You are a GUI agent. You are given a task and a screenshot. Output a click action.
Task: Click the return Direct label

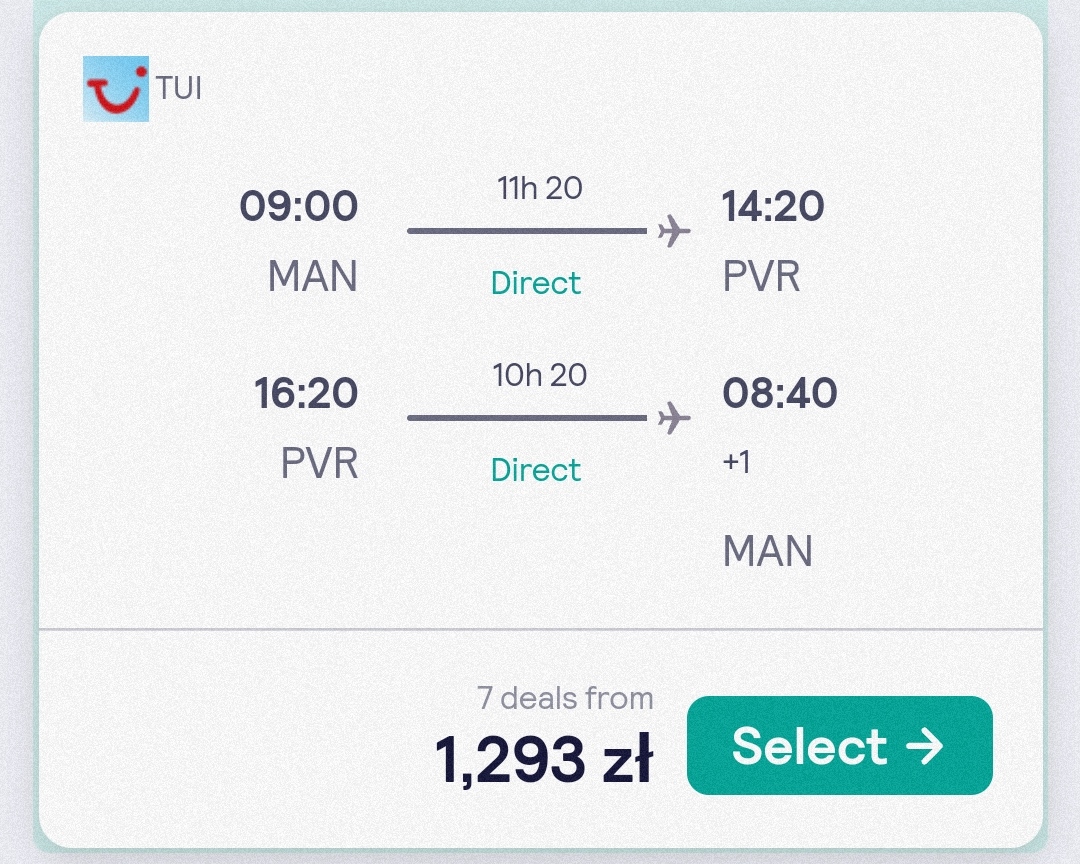[x=536, y=470]
